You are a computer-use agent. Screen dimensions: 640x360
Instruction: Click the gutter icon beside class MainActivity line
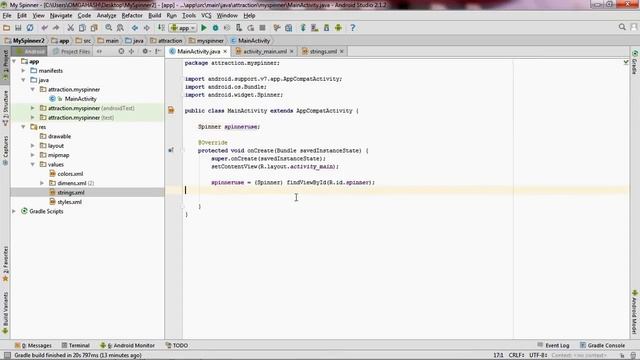click(x=171, y=110)
